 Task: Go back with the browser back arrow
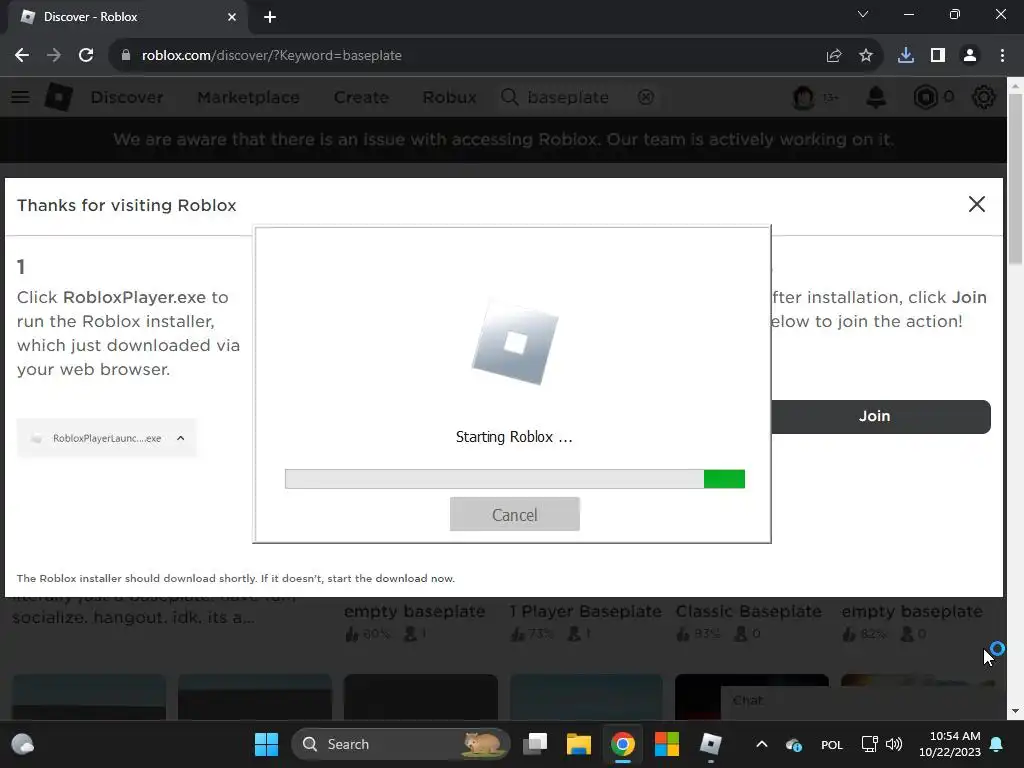(x=22, y=56)
